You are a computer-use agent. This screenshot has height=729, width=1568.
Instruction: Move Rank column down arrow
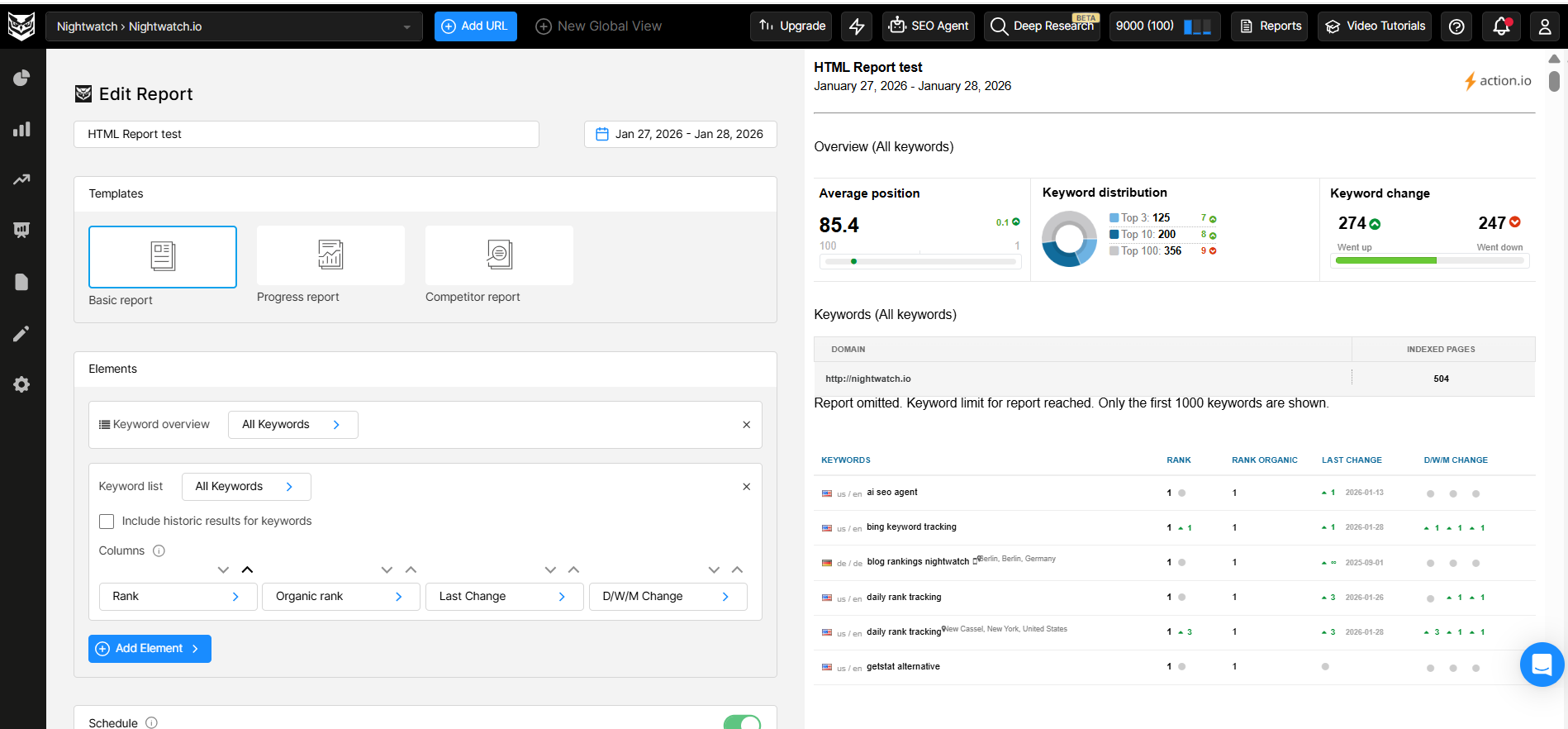223,569
